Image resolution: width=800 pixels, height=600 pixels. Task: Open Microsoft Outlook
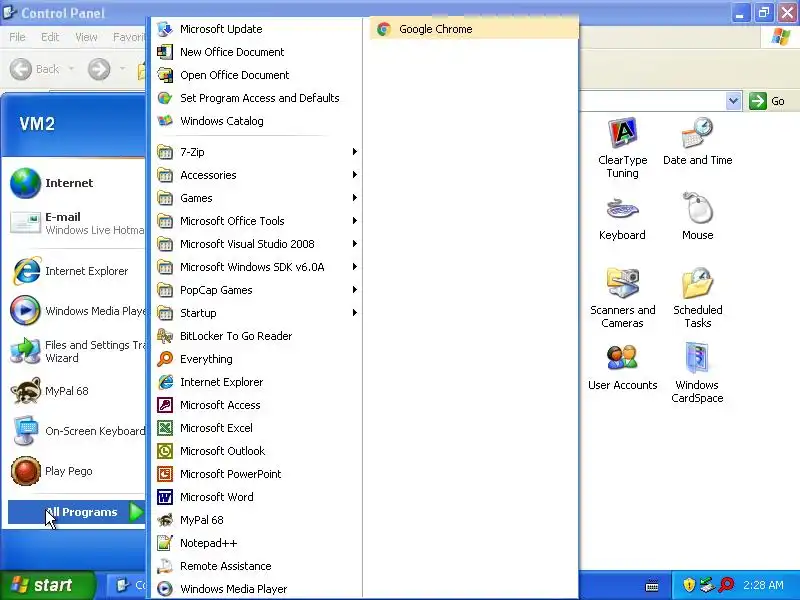[x=257, y=451]
